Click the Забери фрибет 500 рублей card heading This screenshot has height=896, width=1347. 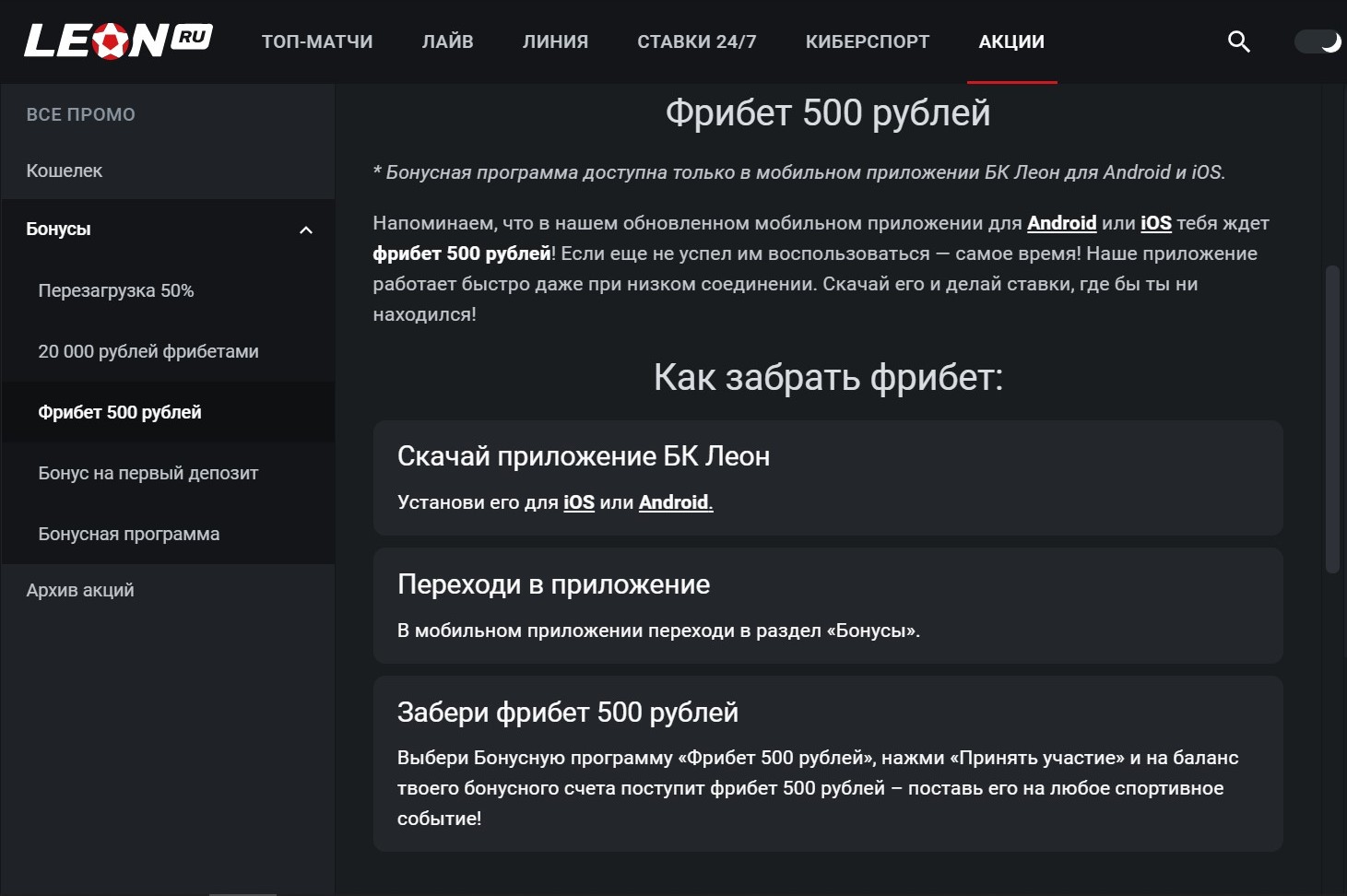click(568, 713)
